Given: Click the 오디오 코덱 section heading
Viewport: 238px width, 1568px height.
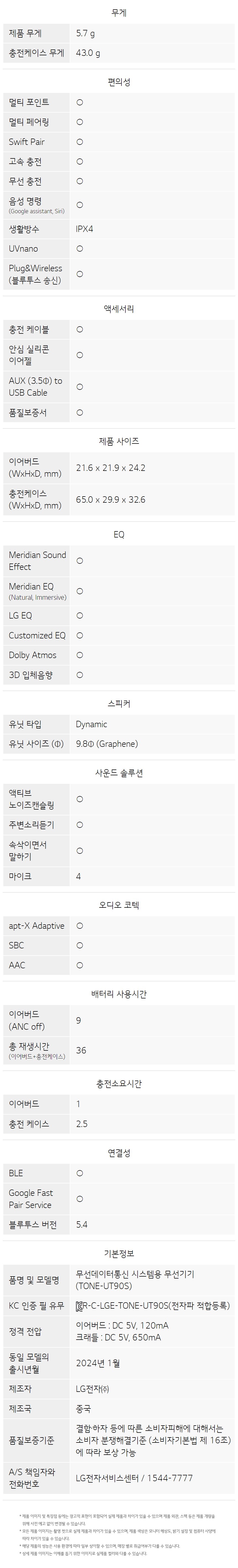Looking at the screenshot, I should tap(119, 905).
